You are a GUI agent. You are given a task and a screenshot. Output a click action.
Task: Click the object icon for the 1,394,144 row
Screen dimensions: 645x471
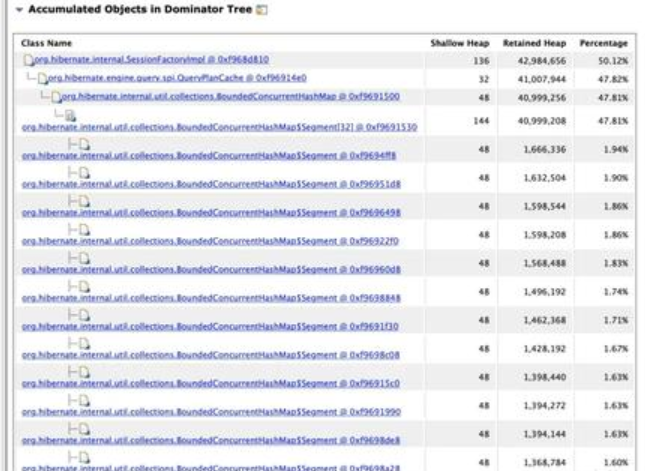[x=84, y=429]
